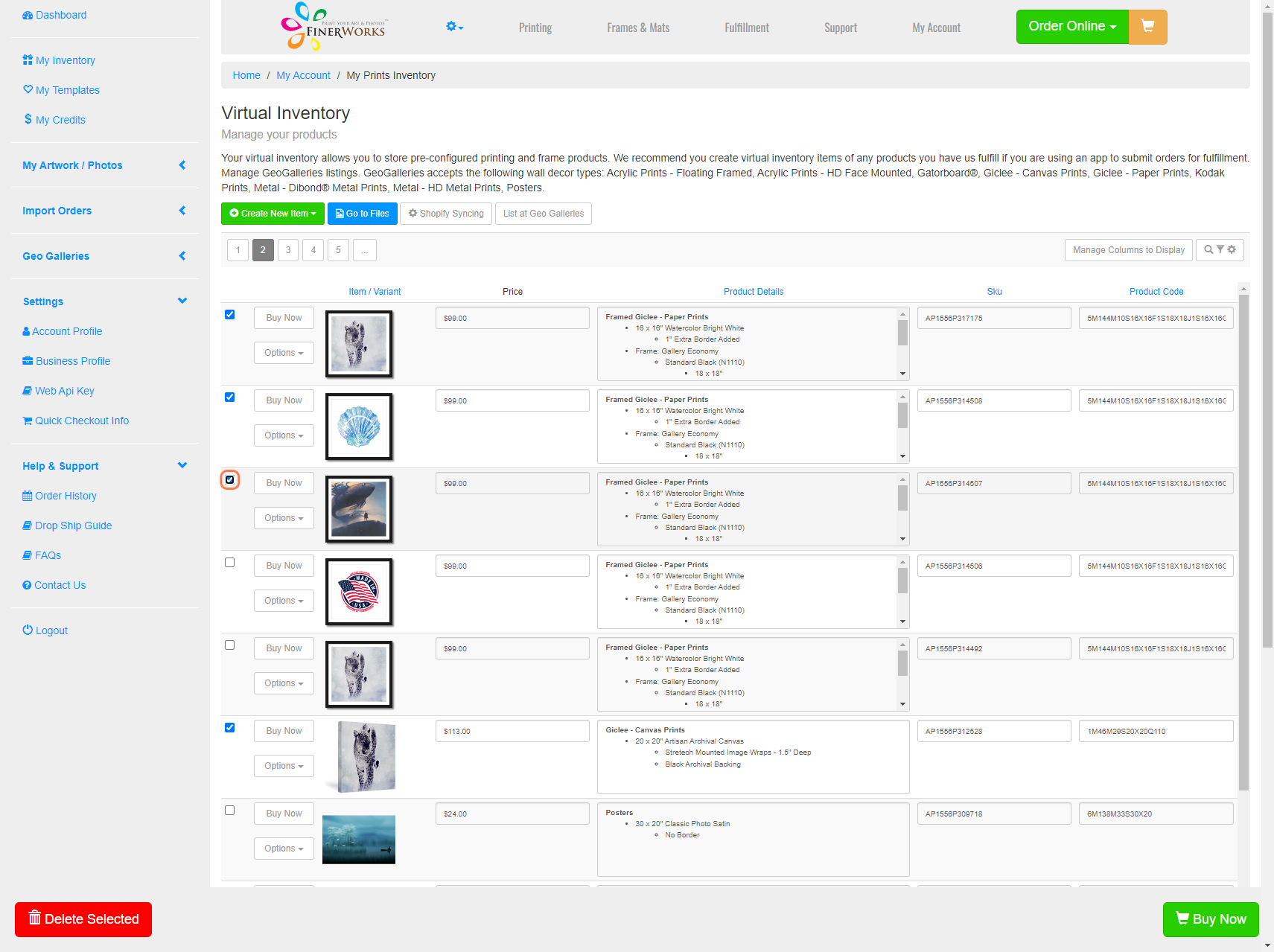
Task: Open the Create New Item dropdown
Action: [273, 214]
